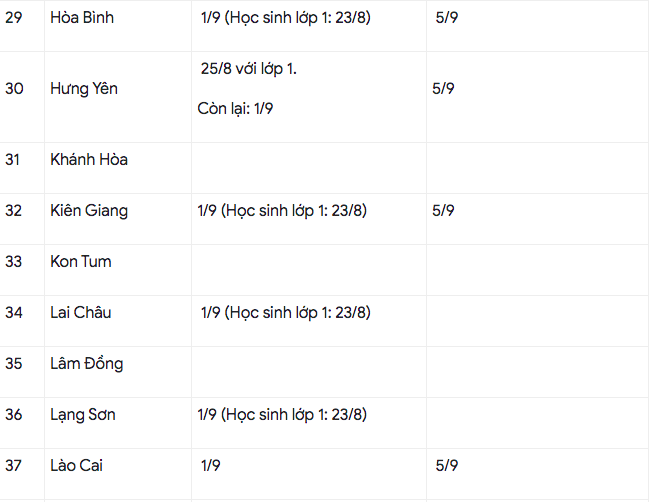Image resolution: width=650 pixels, height=502 pixels.
Task: Click the 5/9 date in Kiên Giang row
Action: [x=444, y=211]
